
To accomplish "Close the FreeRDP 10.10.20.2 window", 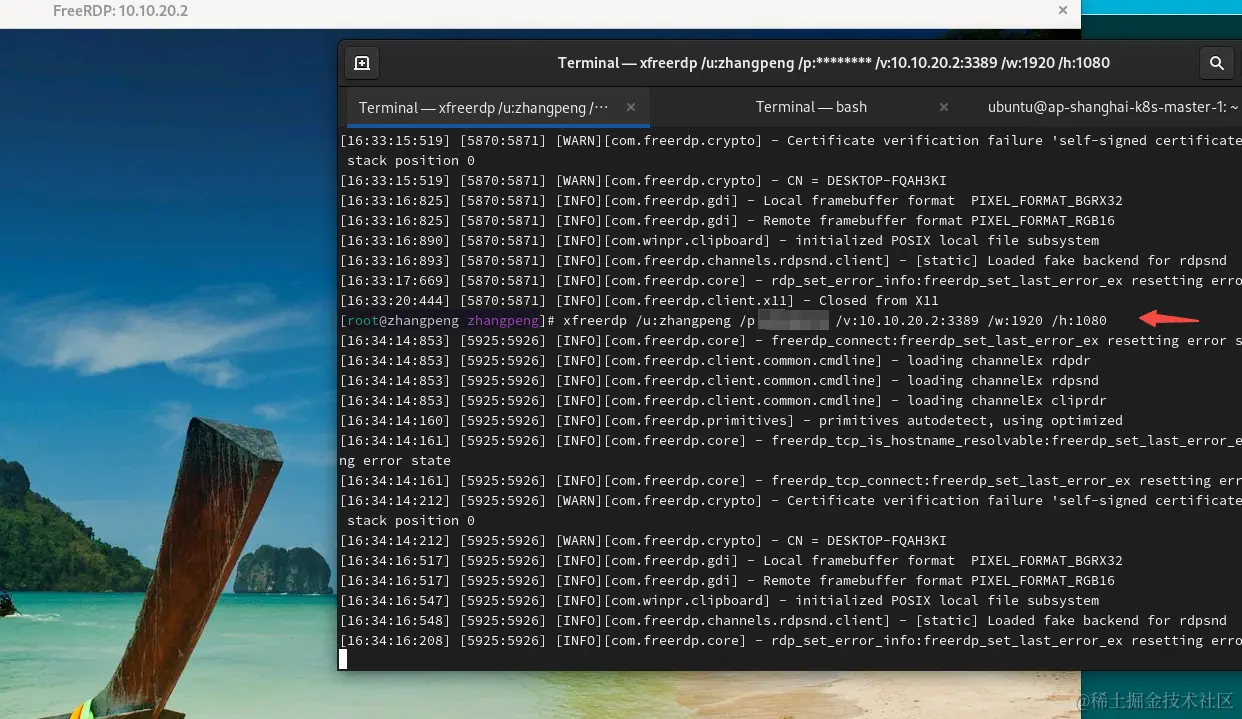I will point(1063,10).
